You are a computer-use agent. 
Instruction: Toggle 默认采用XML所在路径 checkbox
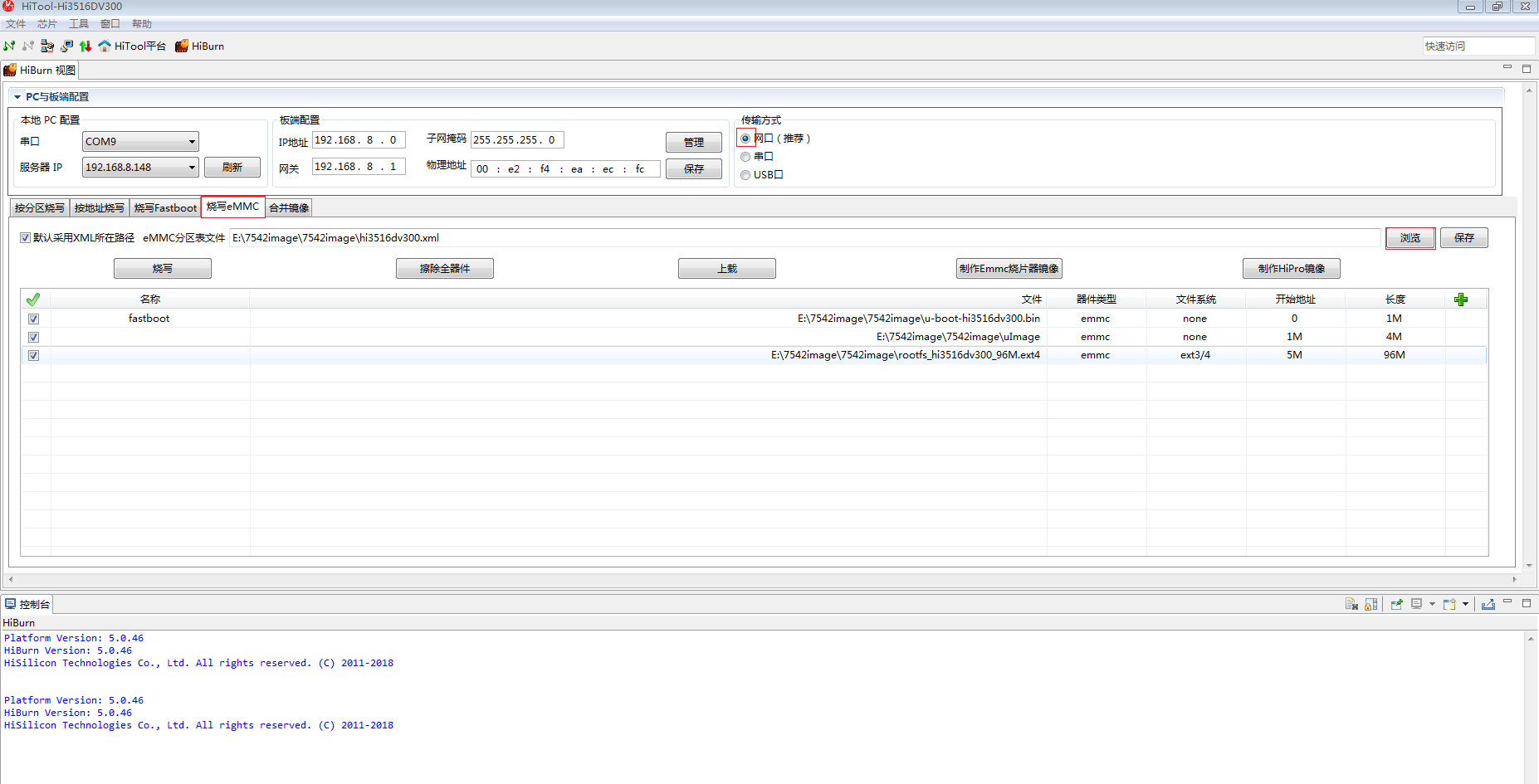(x=25, y=238)
